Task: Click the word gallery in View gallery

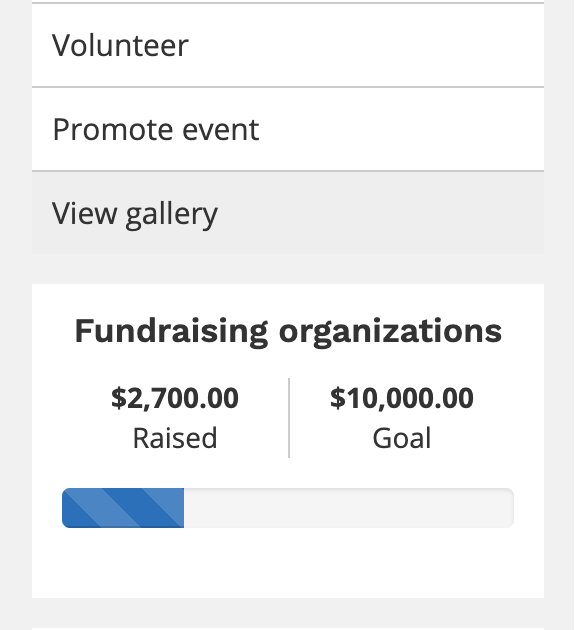Action: (172, 215)
